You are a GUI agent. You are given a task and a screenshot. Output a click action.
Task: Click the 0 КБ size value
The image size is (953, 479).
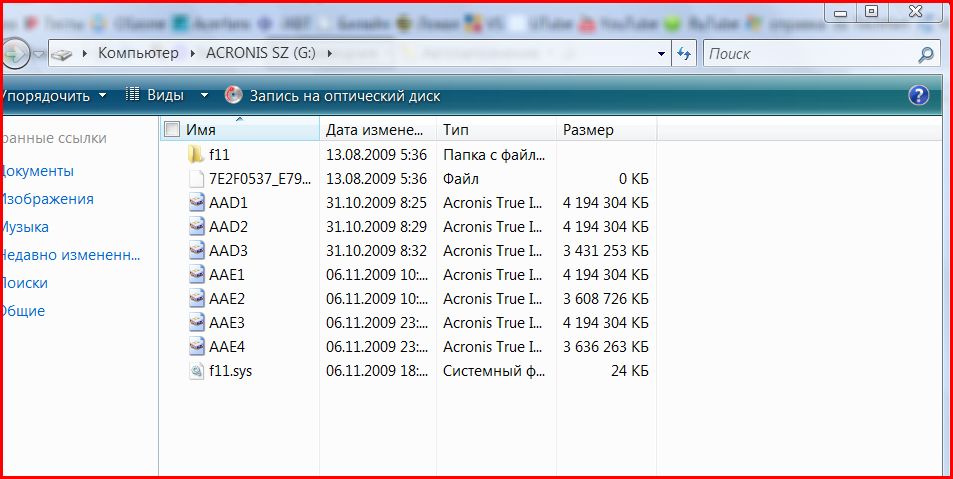(x=633, y=179)
